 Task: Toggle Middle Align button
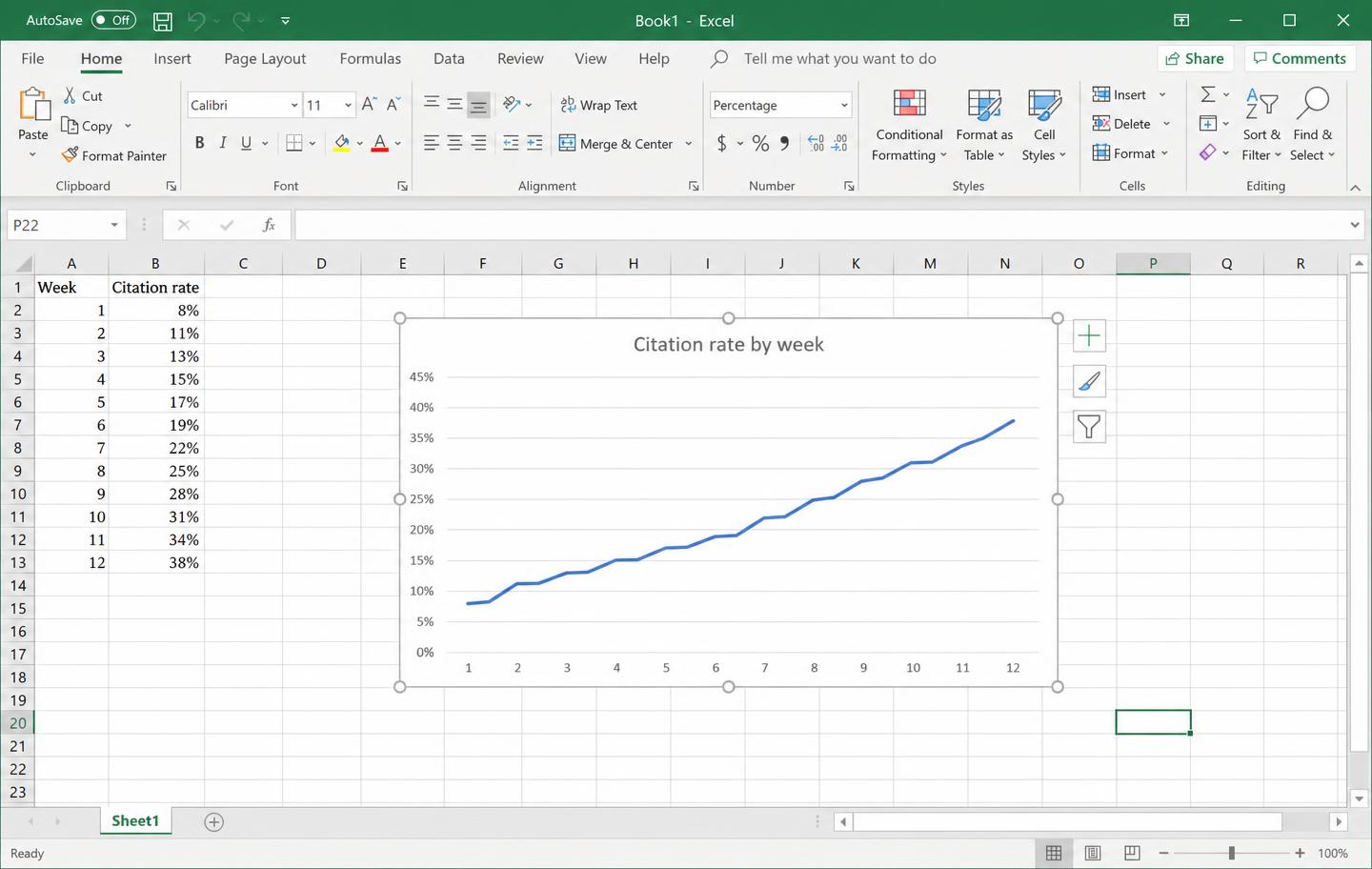point(454,105)
